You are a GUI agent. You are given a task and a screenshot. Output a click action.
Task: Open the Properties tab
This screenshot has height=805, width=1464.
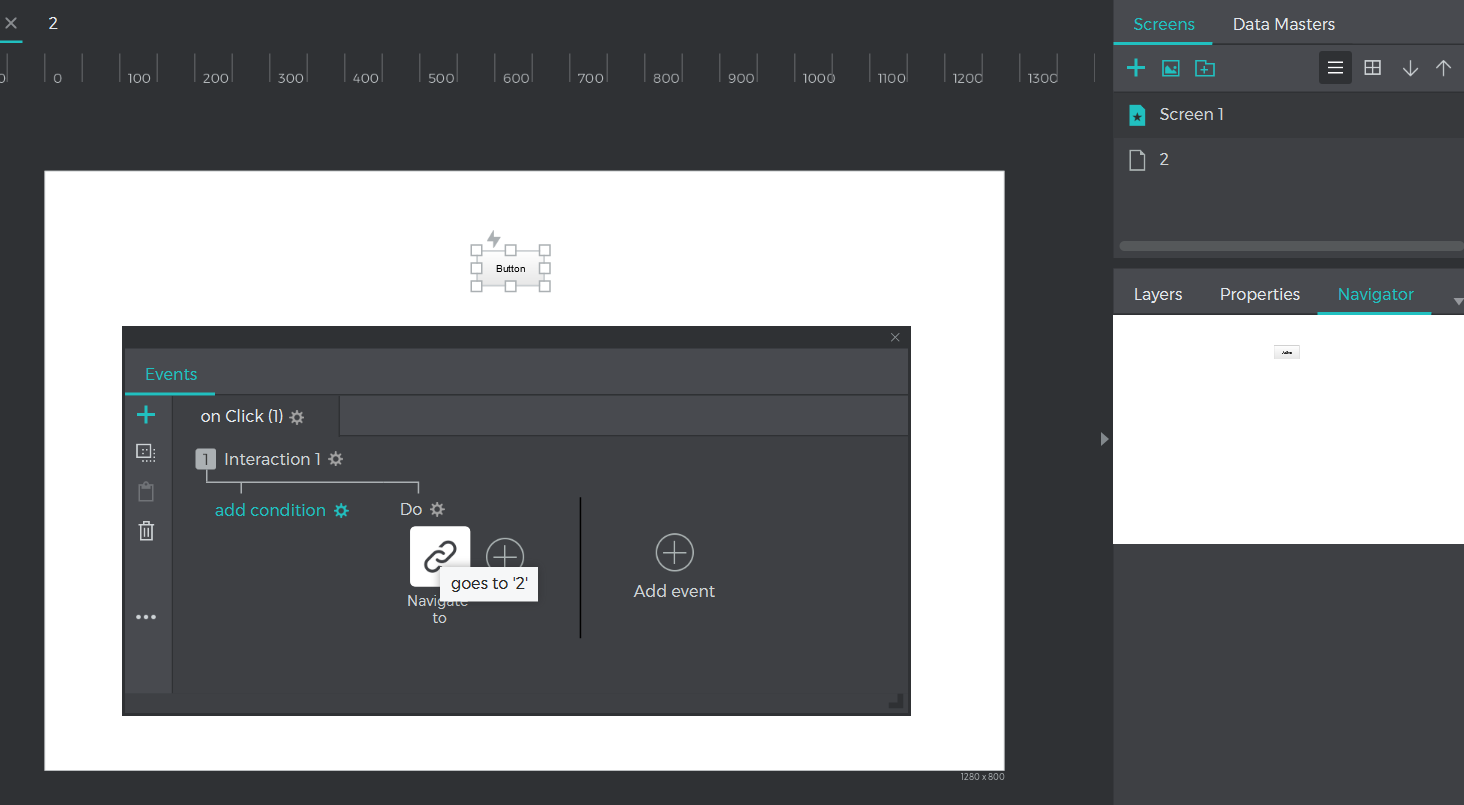click(1259, 294)
